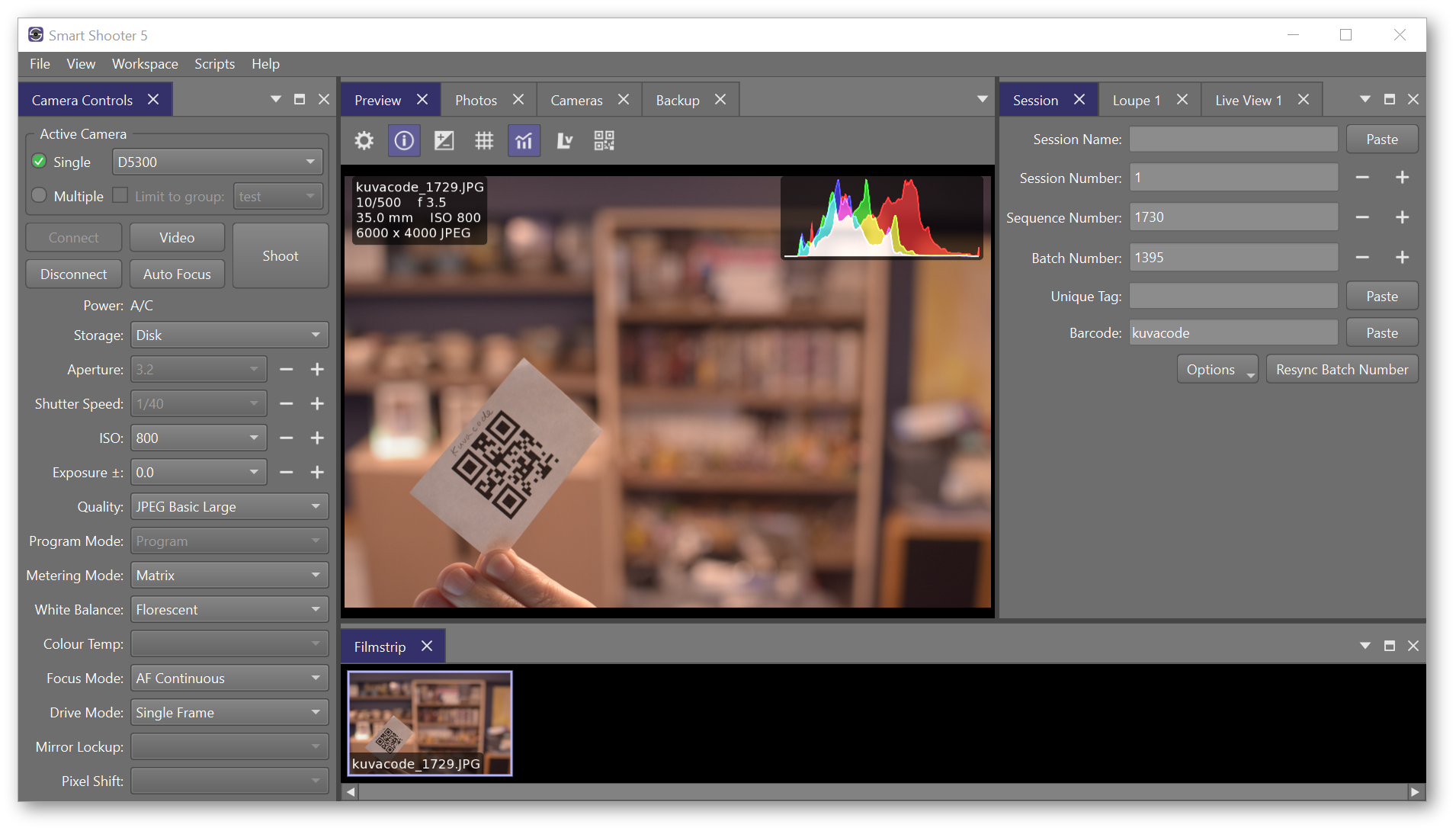Enable the grid overlay icon

click(483, 140)
